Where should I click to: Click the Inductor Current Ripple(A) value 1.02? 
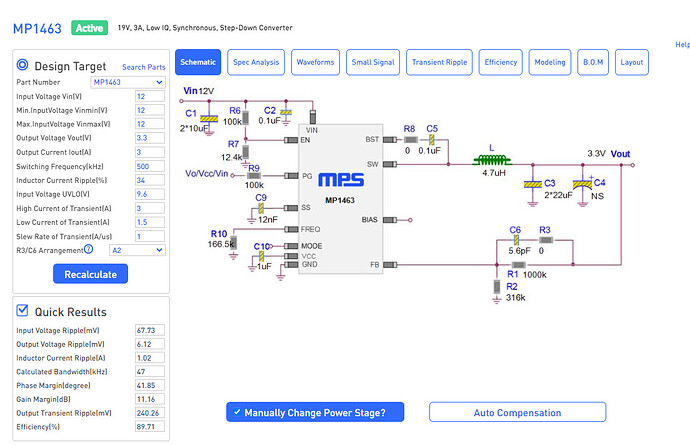pyautogui.click(x=150, y=358)
